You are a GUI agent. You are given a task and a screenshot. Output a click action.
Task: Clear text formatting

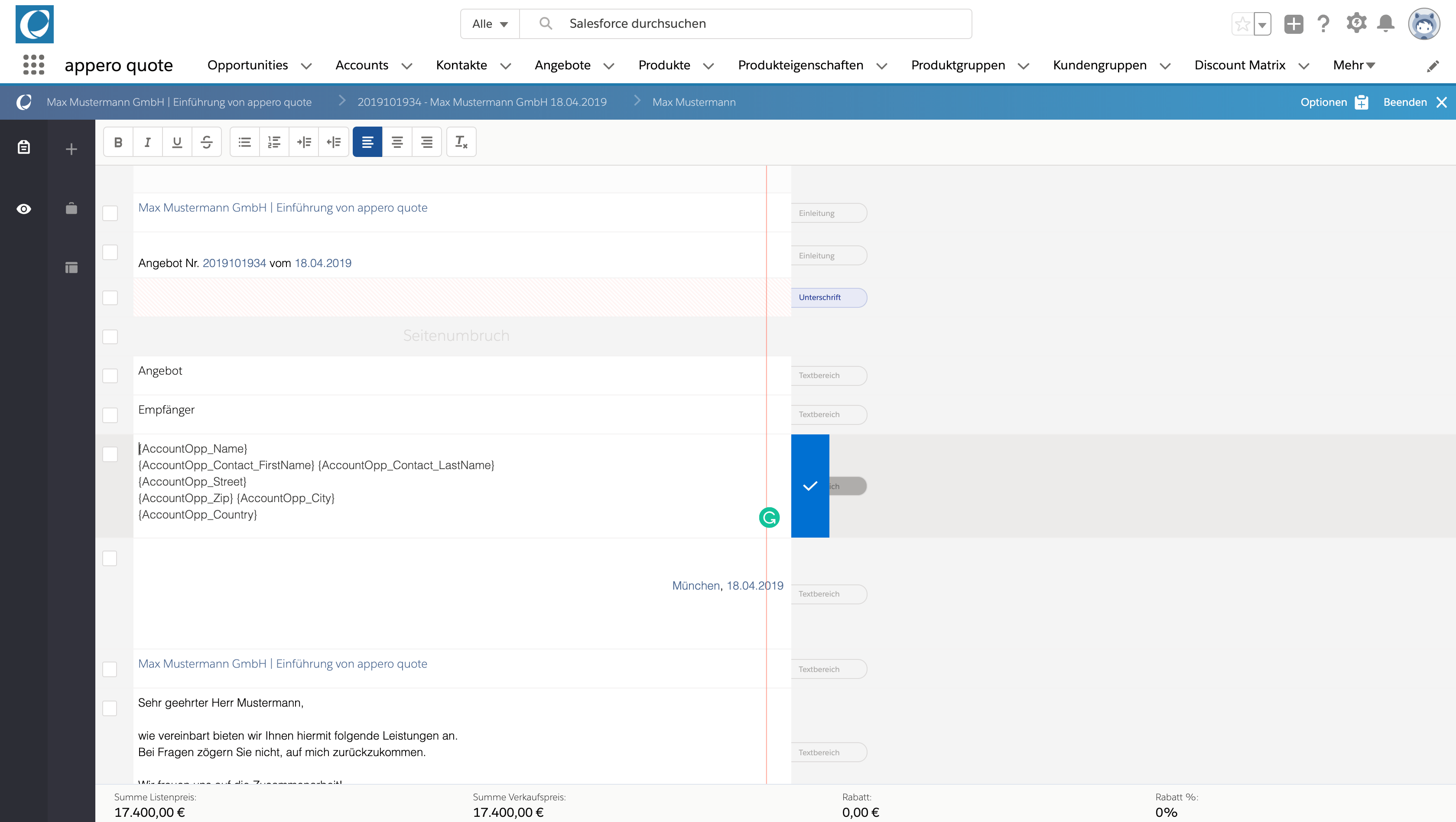pyautogui.click(x=461, y=142)
